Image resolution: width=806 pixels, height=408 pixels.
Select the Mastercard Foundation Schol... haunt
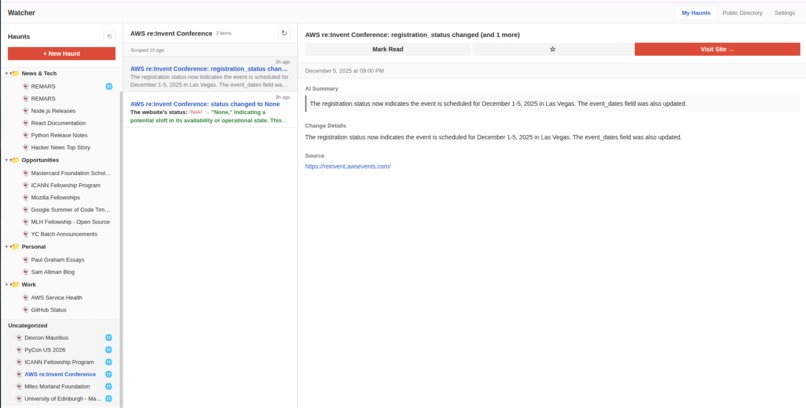[70, 173]
